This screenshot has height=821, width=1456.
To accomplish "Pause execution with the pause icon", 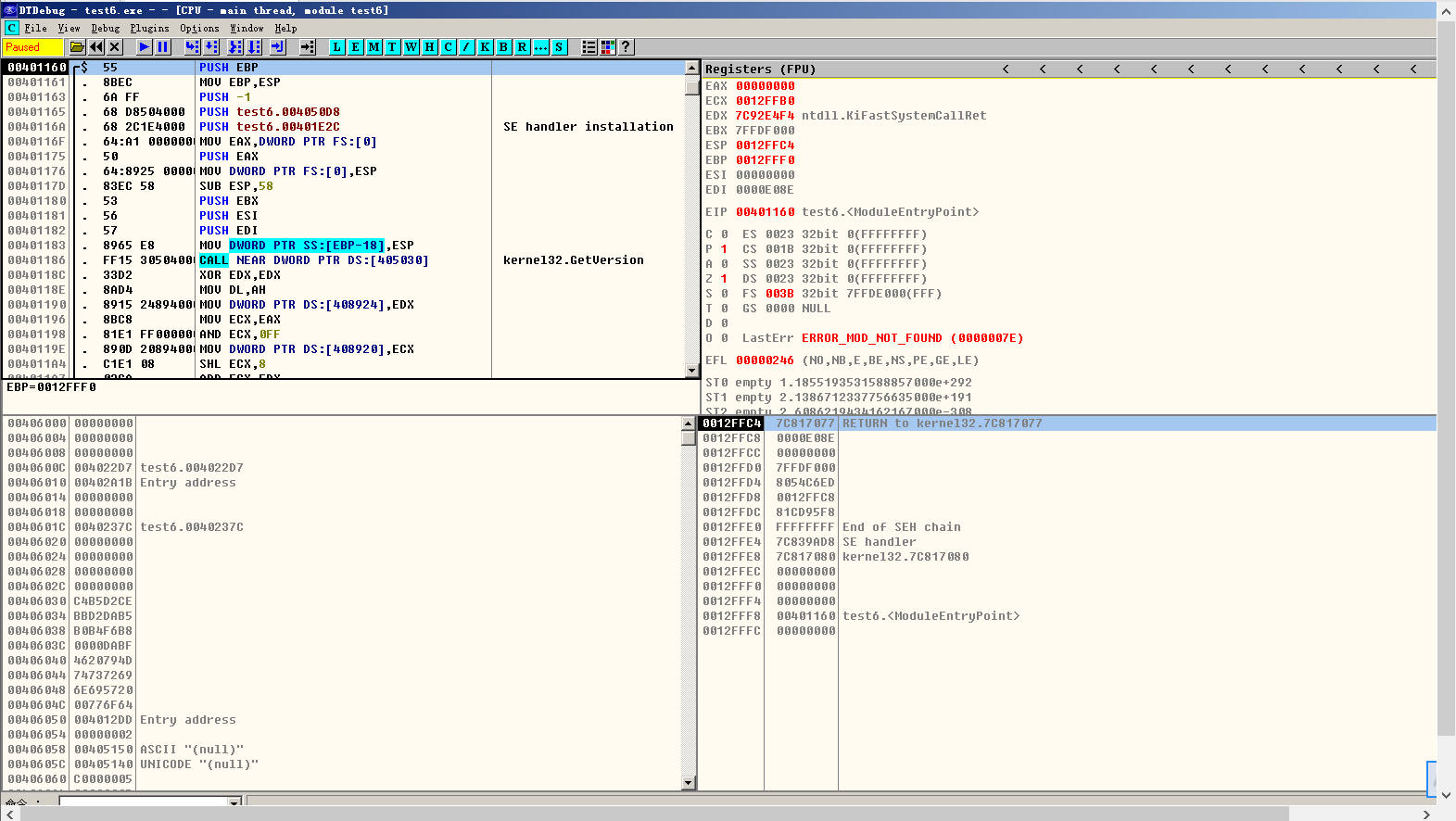I will (x=163, y=47).
